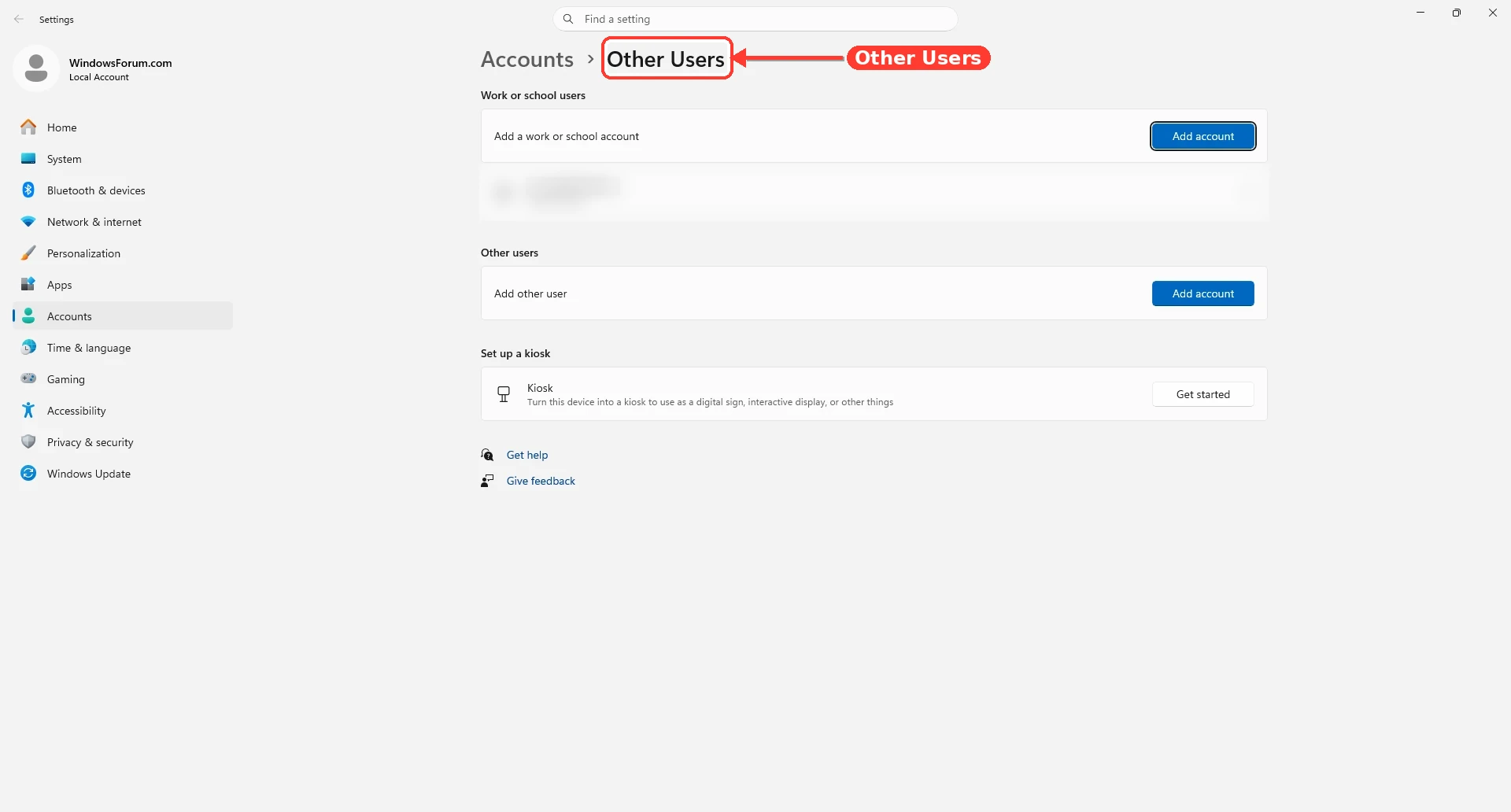The height and width of the screenshot is (812, 1511).
Task: Click the System monitor icon
Action: [x=28, y=158]
